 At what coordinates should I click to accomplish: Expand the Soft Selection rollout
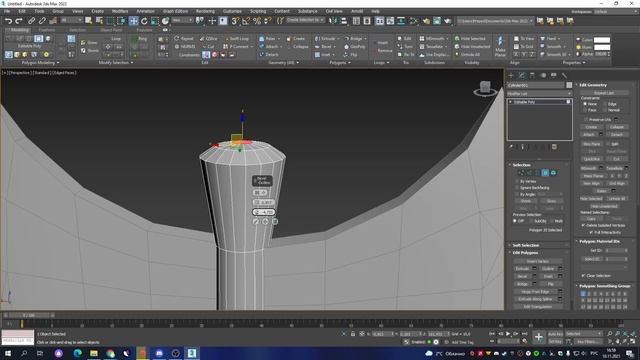526,245
